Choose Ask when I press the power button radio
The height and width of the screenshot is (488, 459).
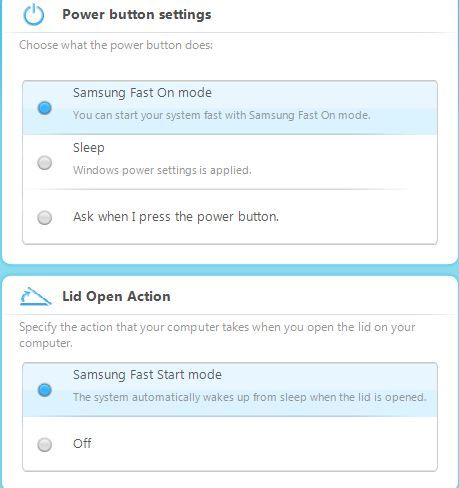[x=44, y=218]
